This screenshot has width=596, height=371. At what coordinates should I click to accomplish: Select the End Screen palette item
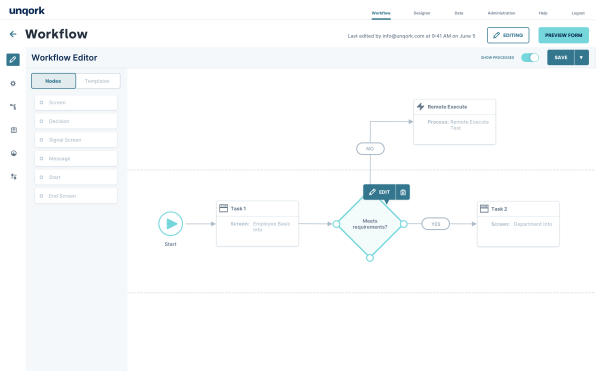pyautogui.click(x=76, y=196)
